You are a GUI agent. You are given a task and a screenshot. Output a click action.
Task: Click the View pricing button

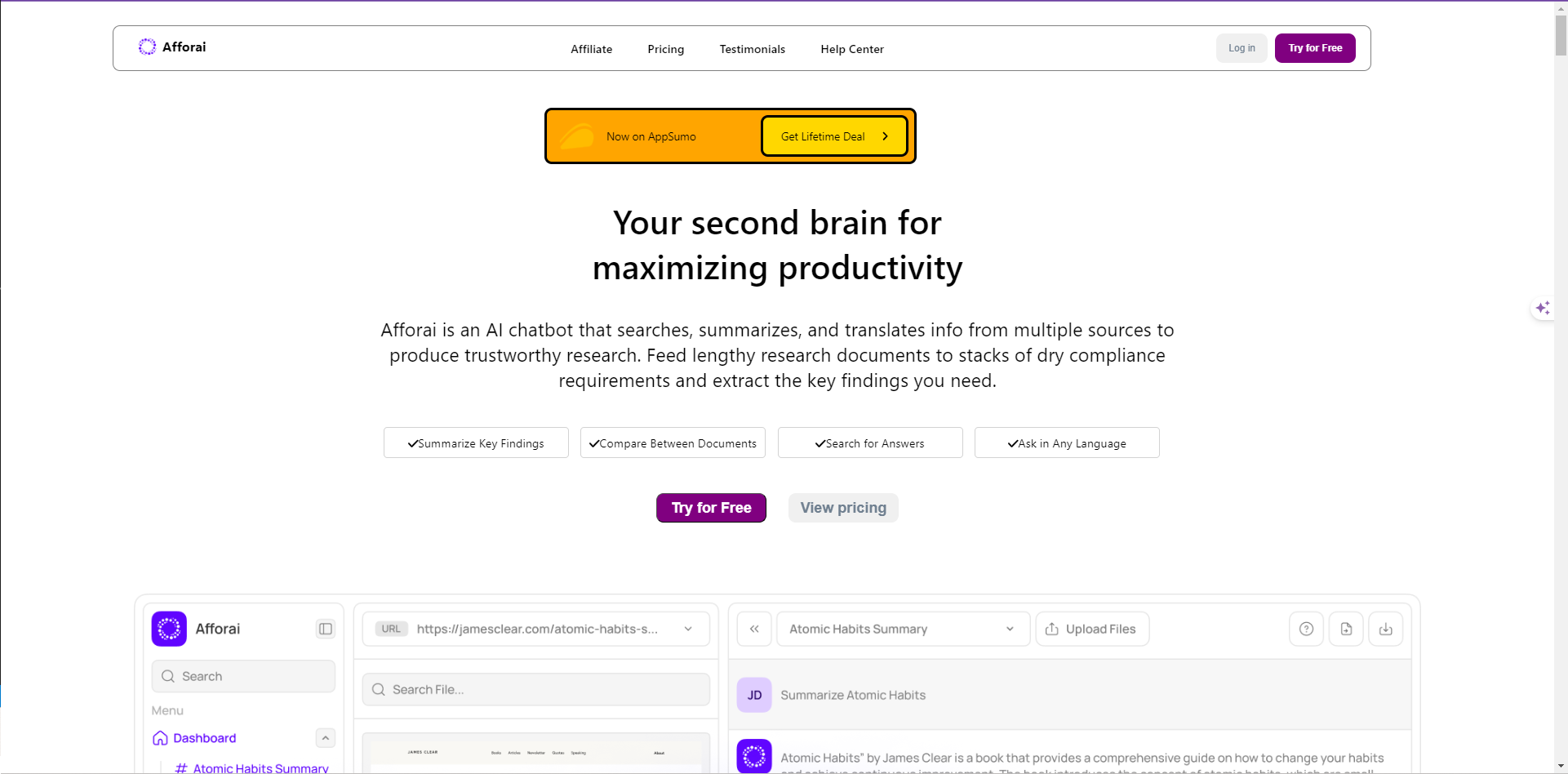(843, 508)
